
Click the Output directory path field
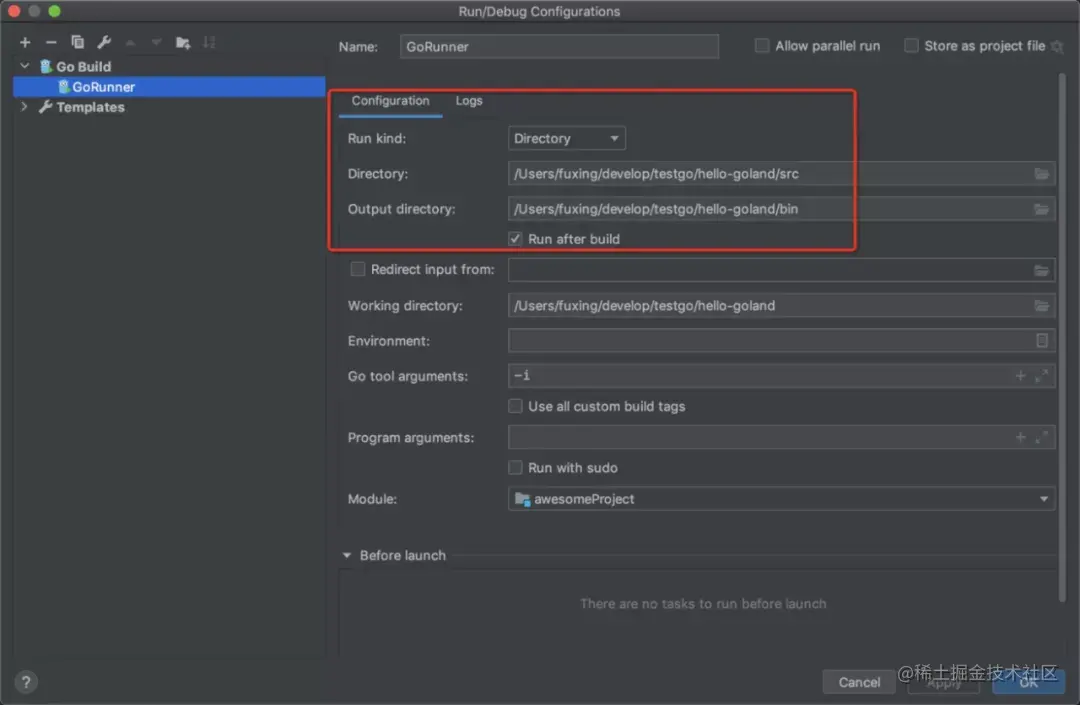781,209
